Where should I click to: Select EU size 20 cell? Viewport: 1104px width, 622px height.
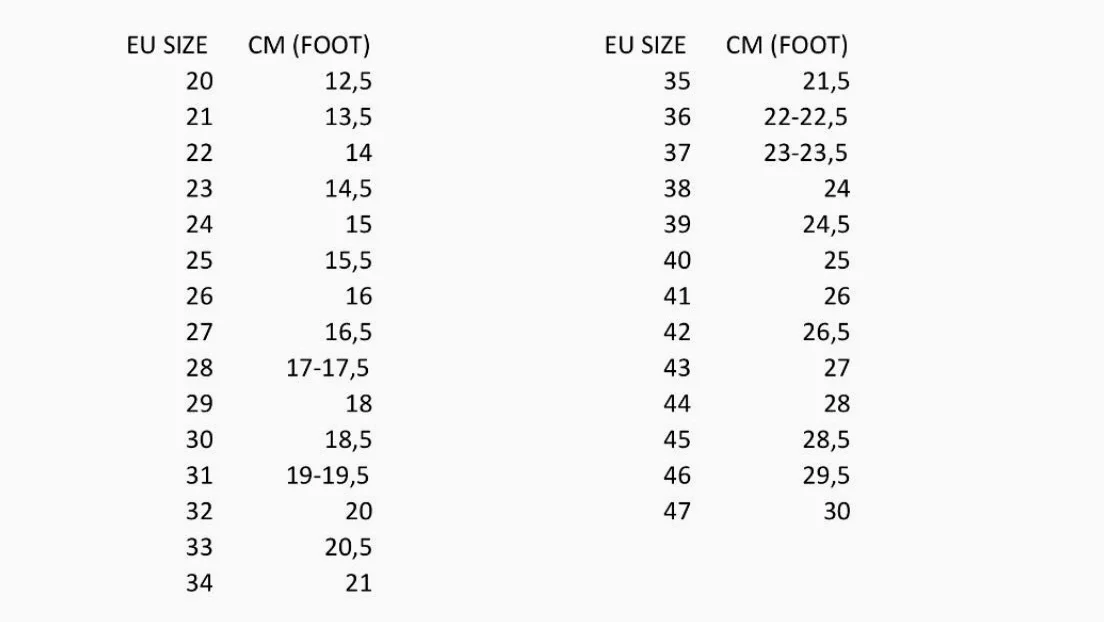click(199, 81)
